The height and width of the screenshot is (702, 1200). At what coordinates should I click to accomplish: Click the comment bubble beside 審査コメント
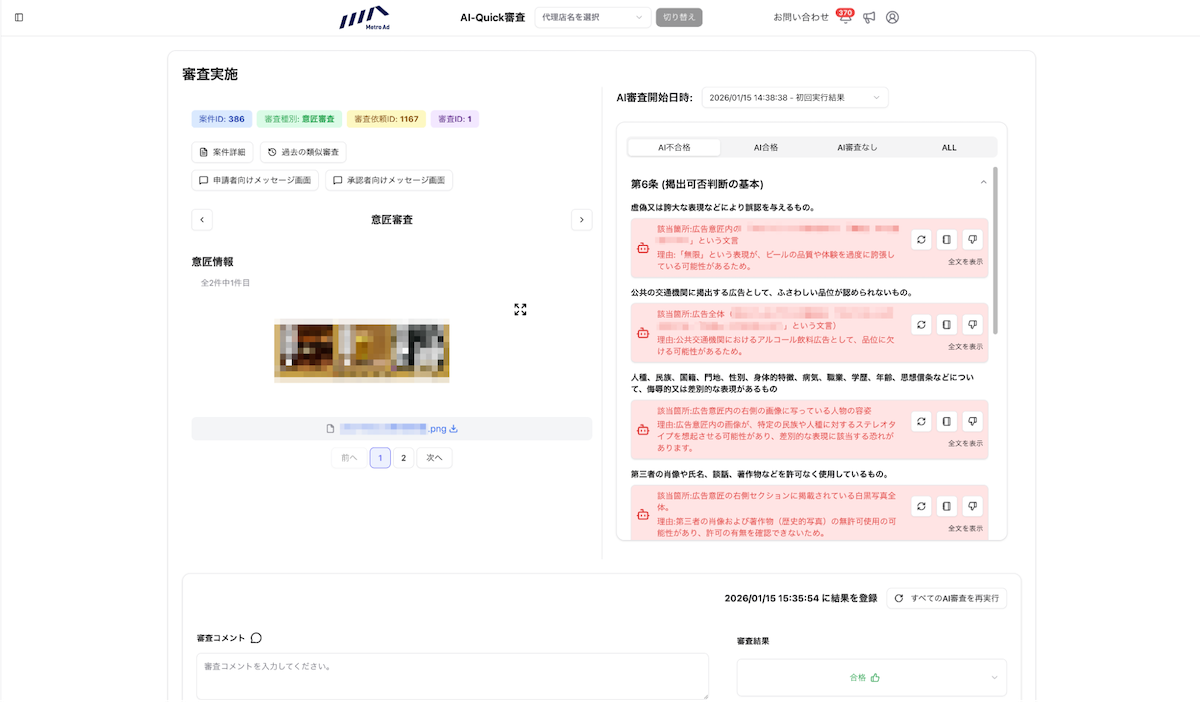[x=256, y=638]
